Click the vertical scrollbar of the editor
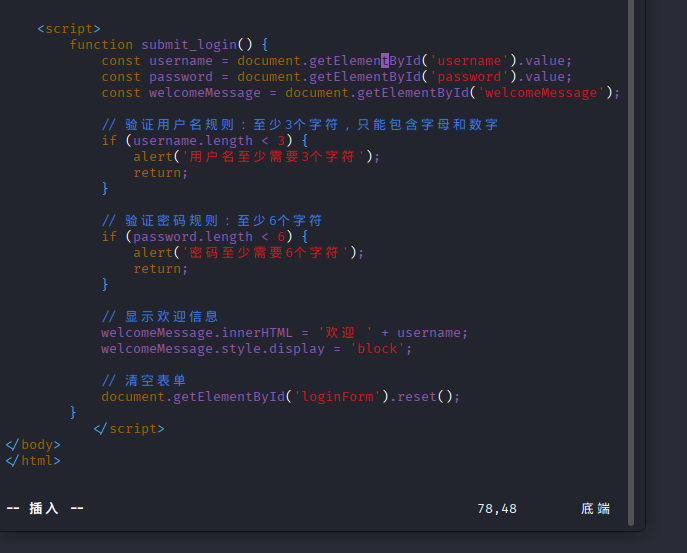This screenshot has height=553, width=687. (x=631, y=263)
